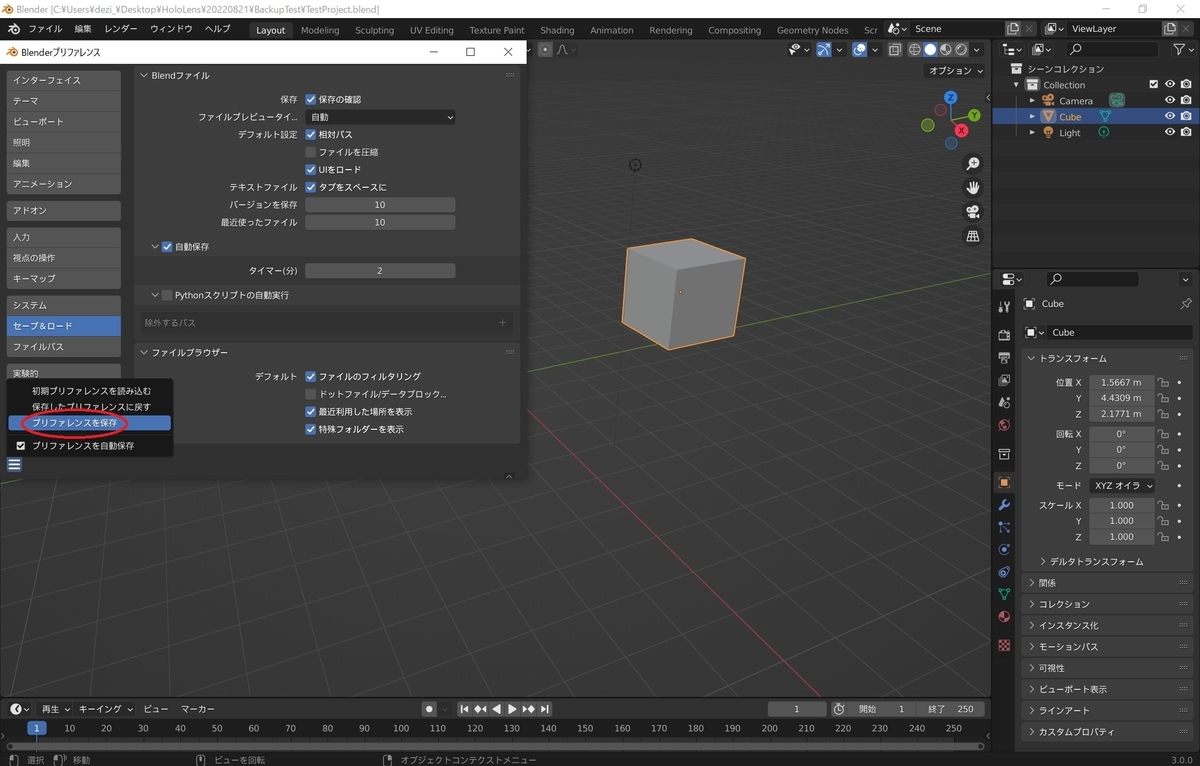Open the Particles properties tab icon
This screenshot has height=766, width=1200.
coord(1004,527)
